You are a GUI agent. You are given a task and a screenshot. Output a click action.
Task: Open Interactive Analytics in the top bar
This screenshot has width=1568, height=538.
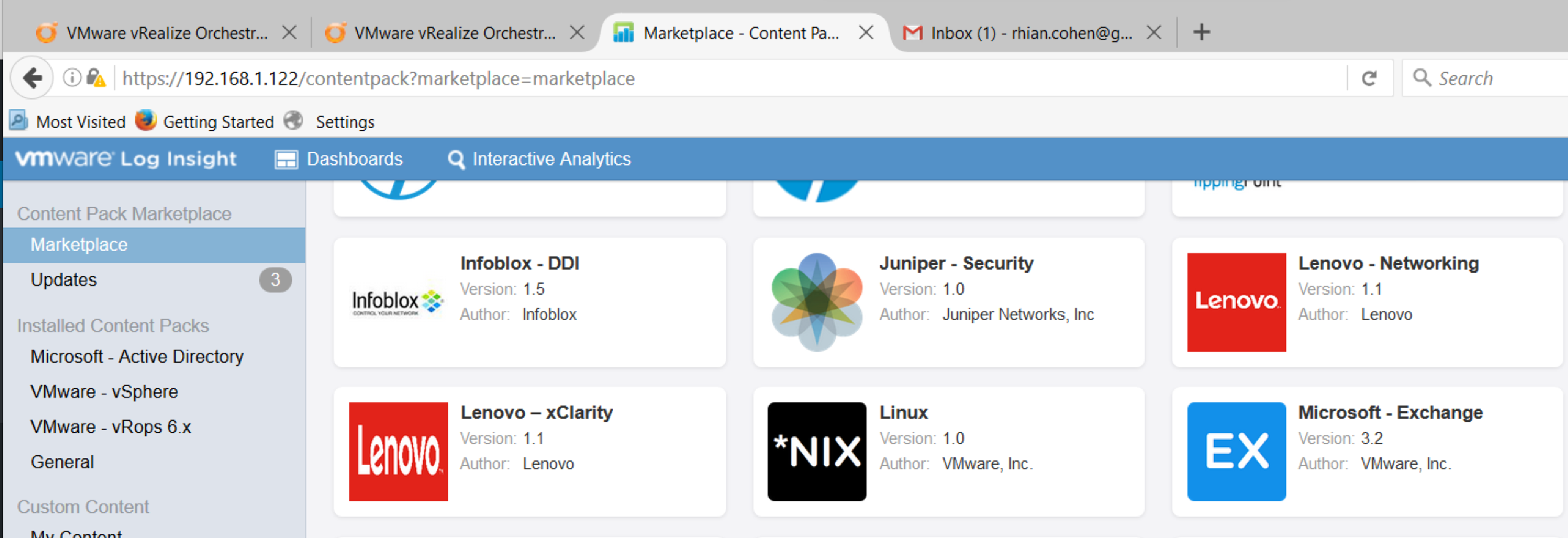[x=539, y=159]
